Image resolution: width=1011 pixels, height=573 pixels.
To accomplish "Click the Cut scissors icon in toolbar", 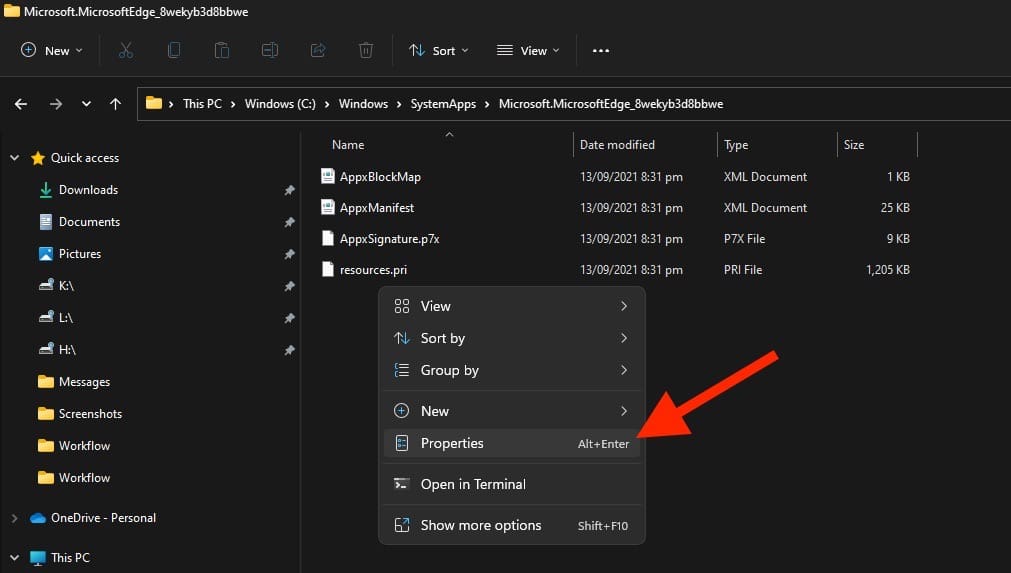I will 126,50.
